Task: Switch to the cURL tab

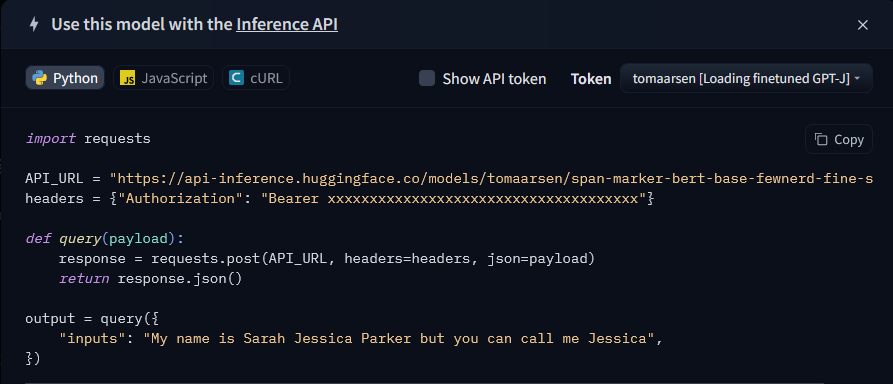Action: tap(256, 78)
